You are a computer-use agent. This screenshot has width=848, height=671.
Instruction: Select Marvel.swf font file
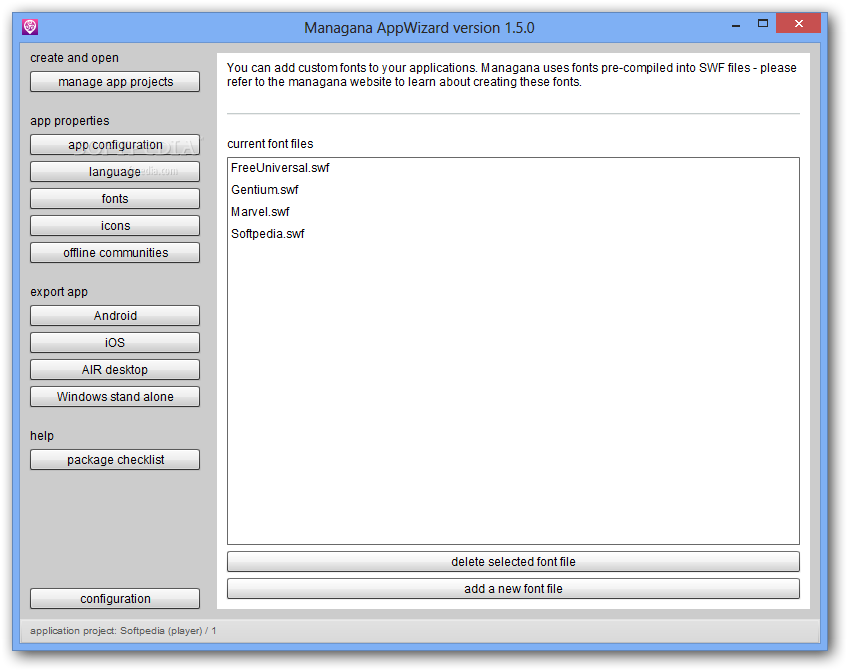(x=513, y=212)
